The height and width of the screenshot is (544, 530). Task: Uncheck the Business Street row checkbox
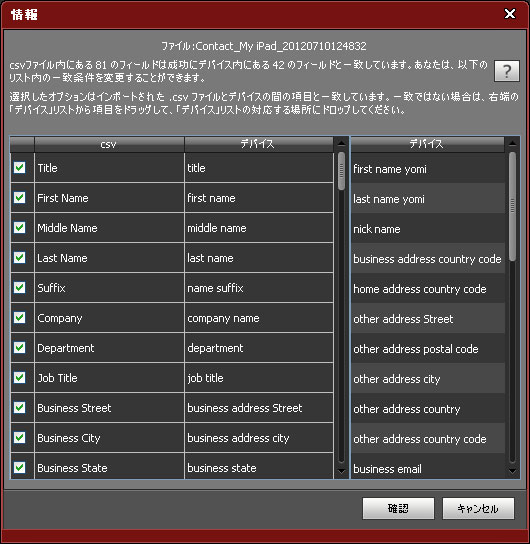[19, 408]
